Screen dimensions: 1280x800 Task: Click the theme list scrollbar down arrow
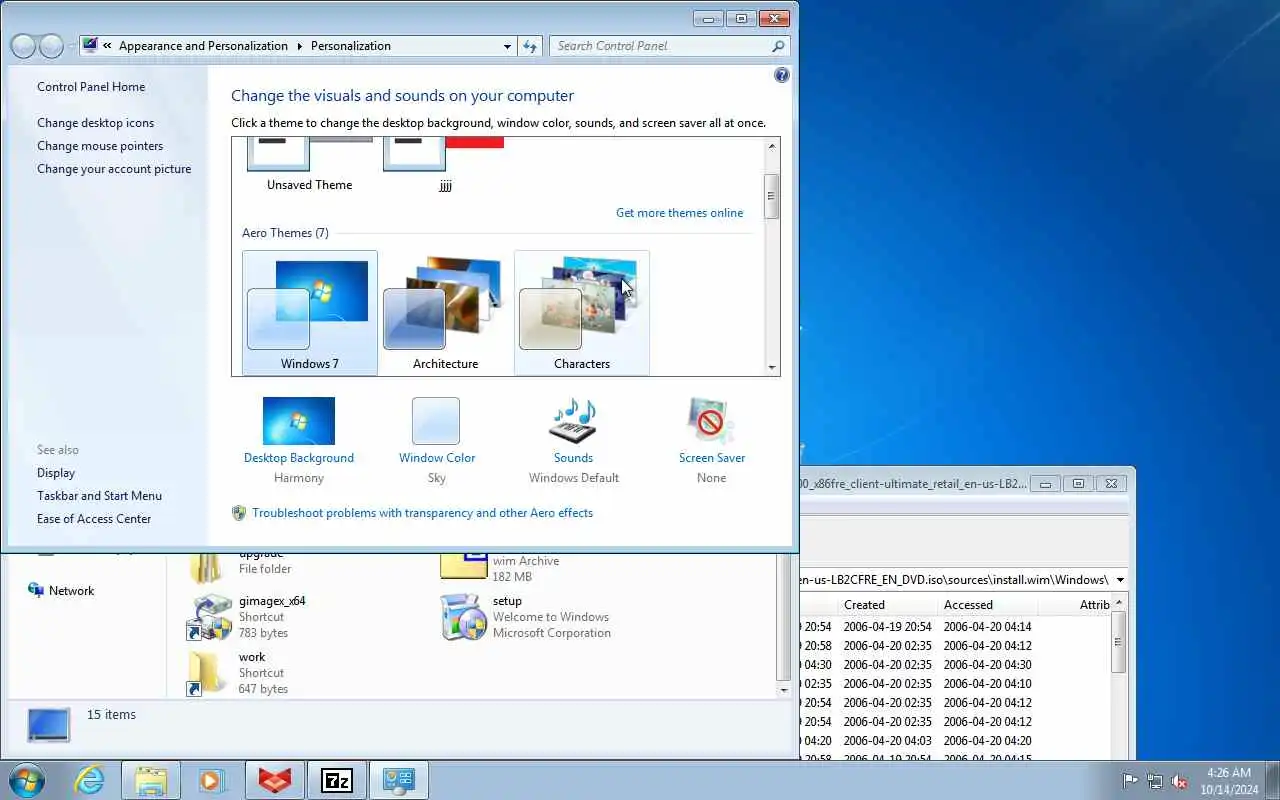(772, 367)
